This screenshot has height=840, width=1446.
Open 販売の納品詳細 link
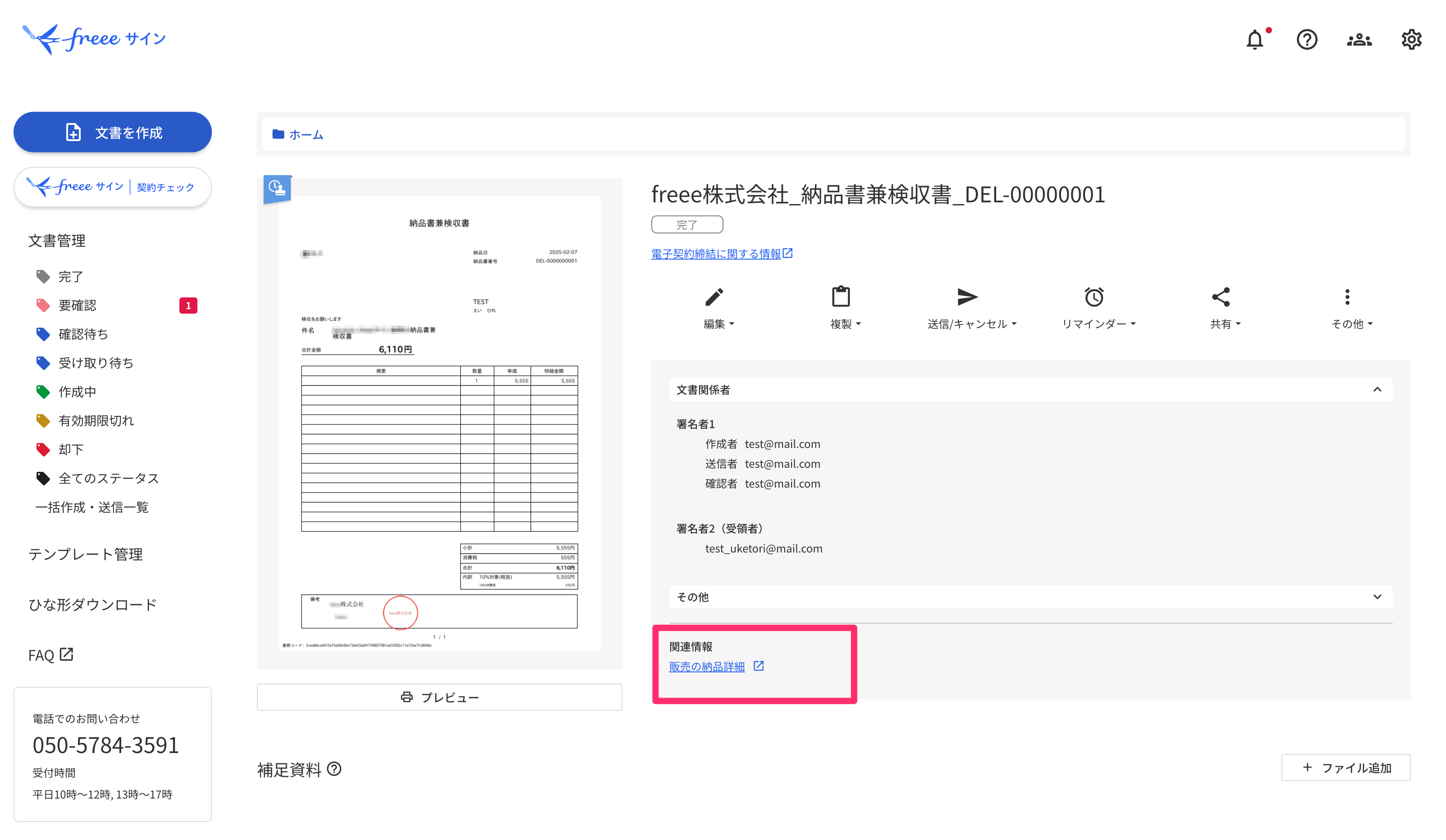[x=707, y=667]
